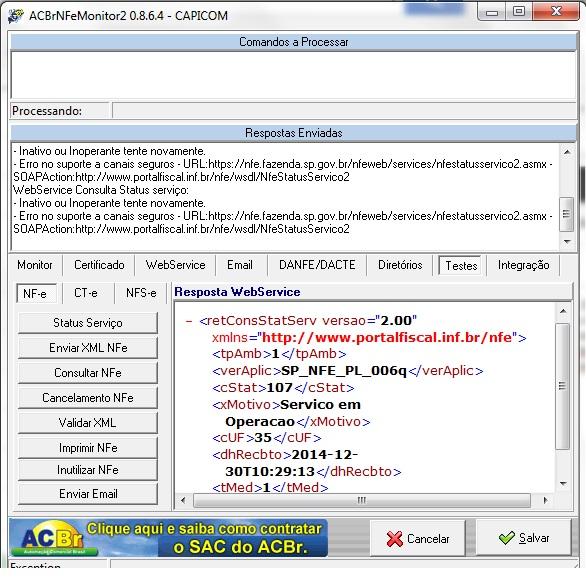Click the xmlns portalfiscal URL text
The height and width of the screenshot is (583, 586).
coord(387,337)
